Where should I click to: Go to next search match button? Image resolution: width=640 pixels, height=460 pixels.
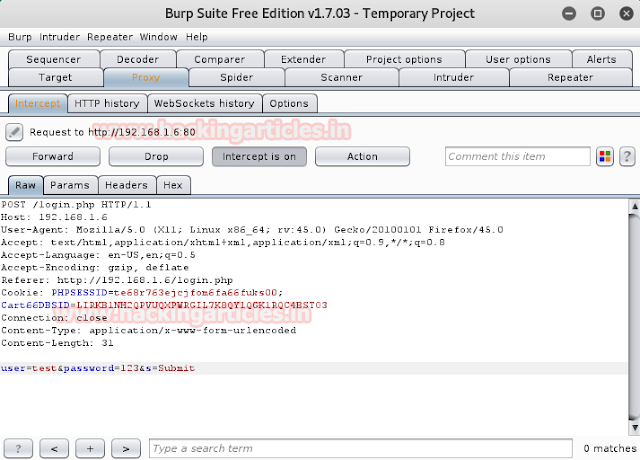[x=126, y=449]
